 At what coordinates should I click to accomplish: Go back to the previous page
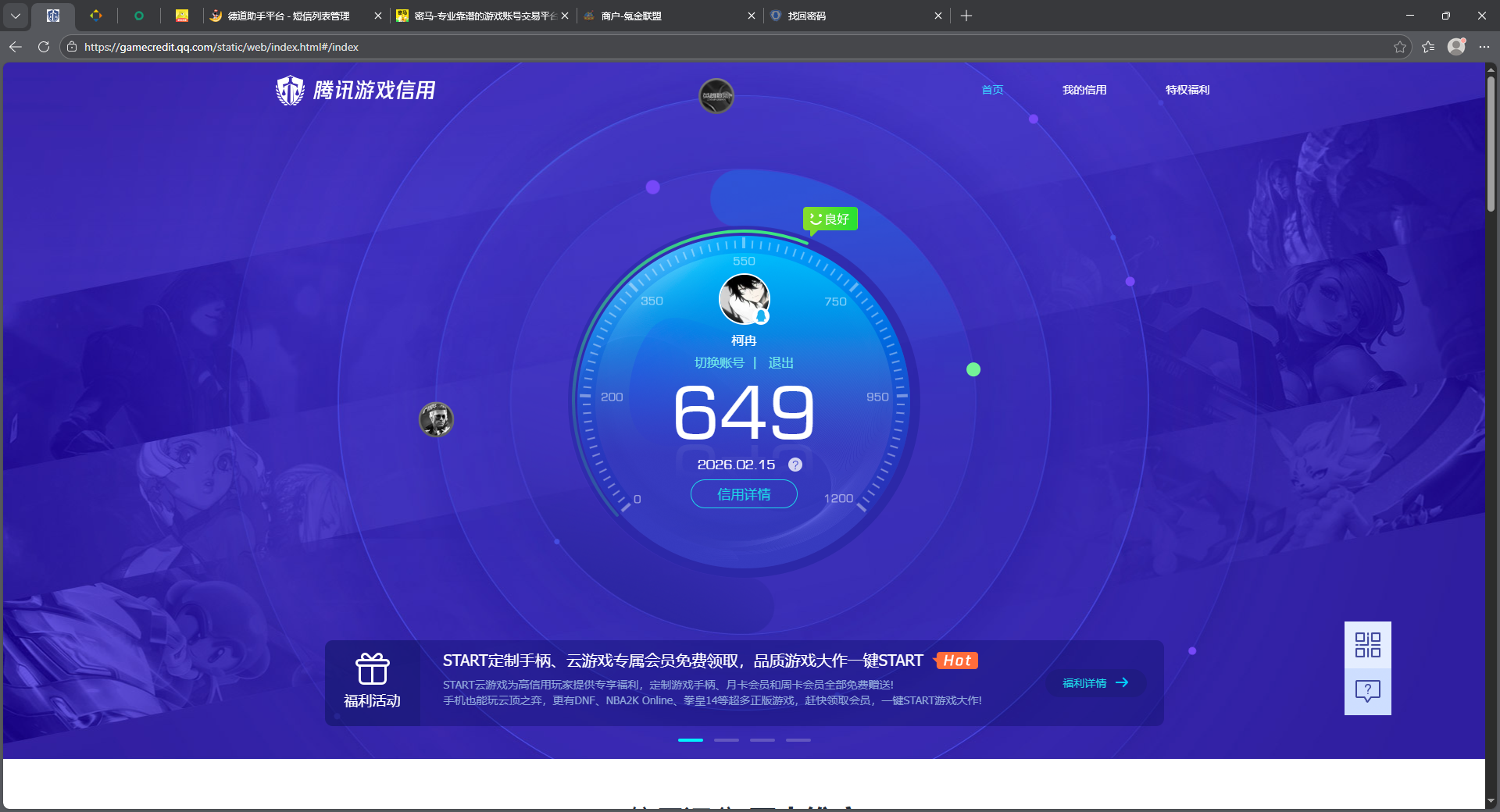point(16,47)
